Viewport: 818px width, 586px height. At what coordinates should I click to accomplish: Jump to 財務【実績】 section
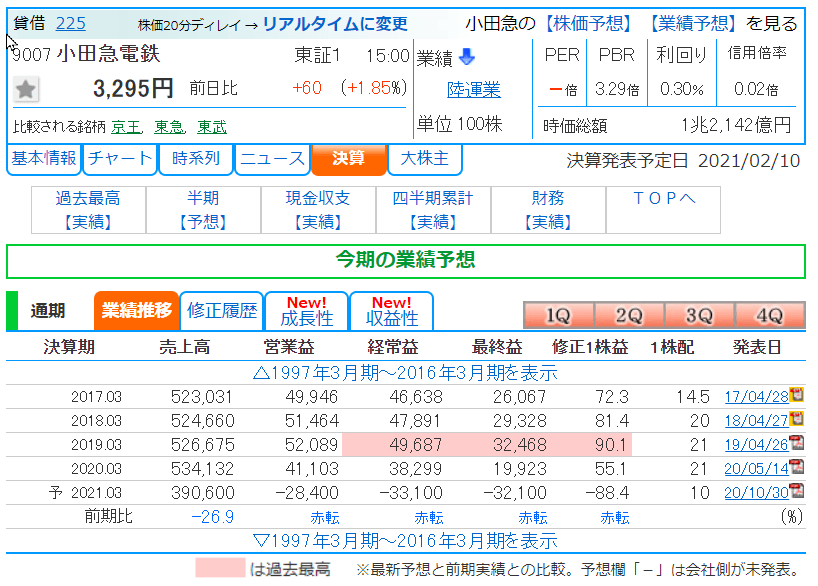(x=548, y=210)
